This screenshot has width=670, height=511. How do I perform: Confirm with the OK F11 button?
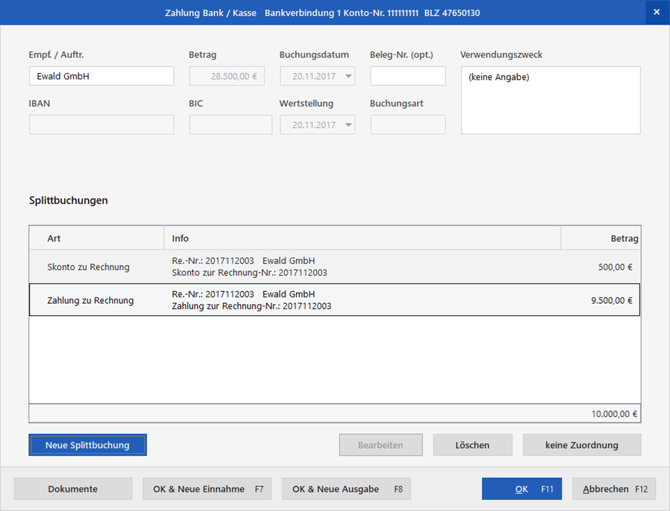[521, 489]
